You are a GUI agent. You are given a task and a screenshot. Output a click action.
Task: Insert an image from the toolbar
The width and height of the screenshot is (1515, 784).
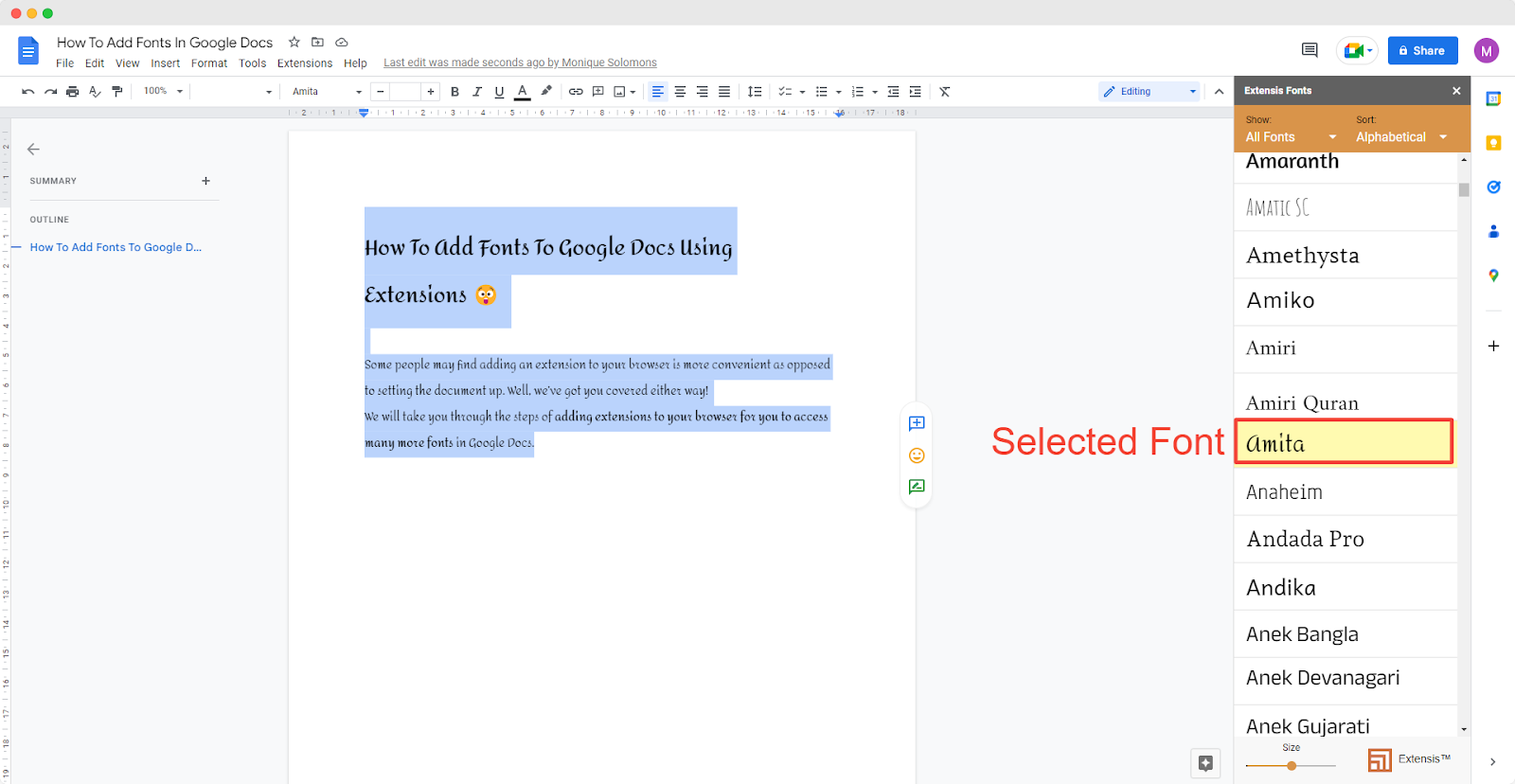pyautogui.click(x=619, y=92)
